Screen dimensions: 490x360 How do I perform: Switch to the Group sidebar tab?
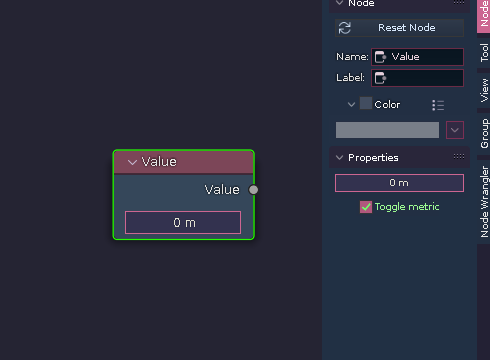(484, 133)
